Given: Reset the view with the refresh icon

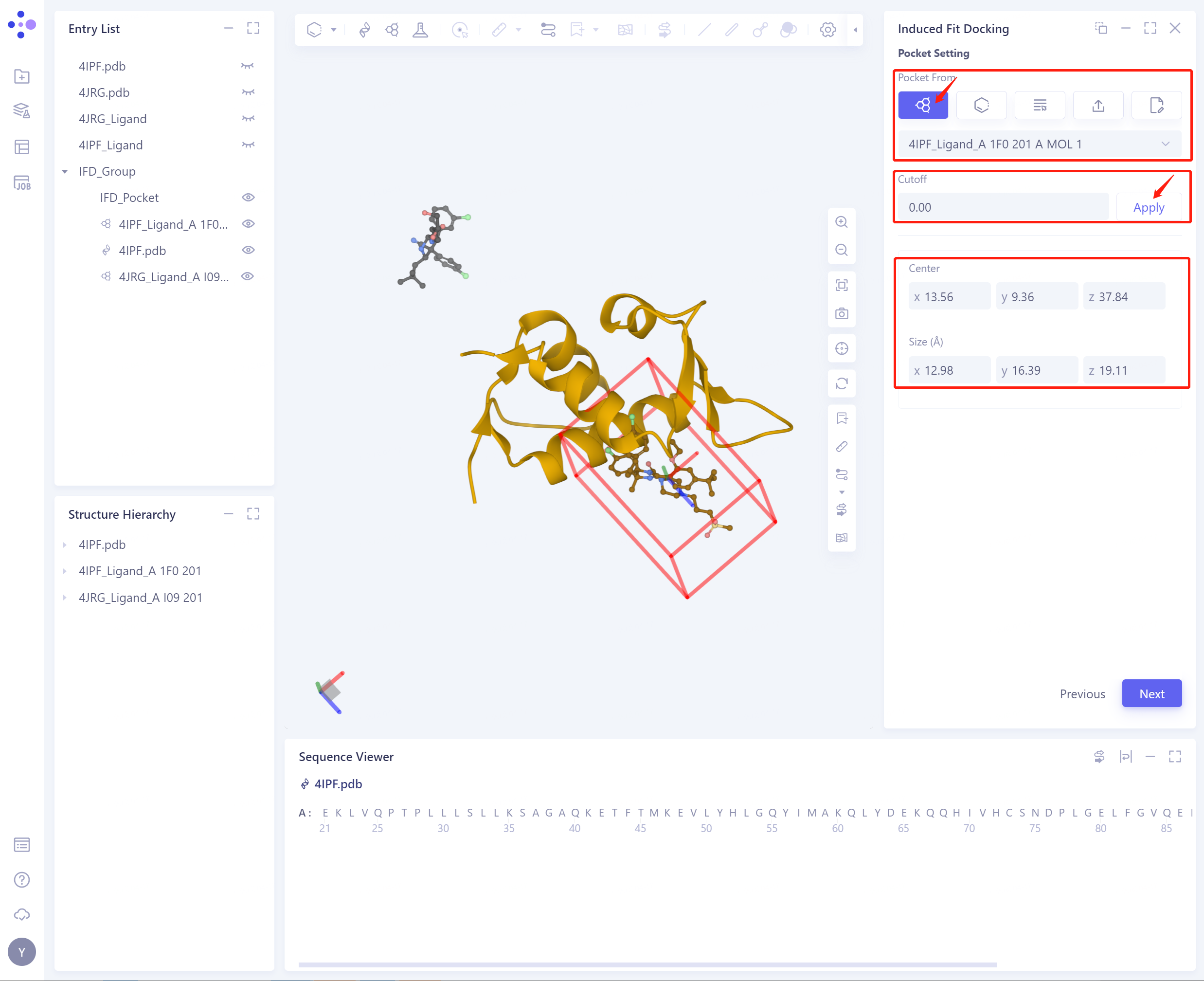Looking at the screenshot, I should click(x=841, y=384).
